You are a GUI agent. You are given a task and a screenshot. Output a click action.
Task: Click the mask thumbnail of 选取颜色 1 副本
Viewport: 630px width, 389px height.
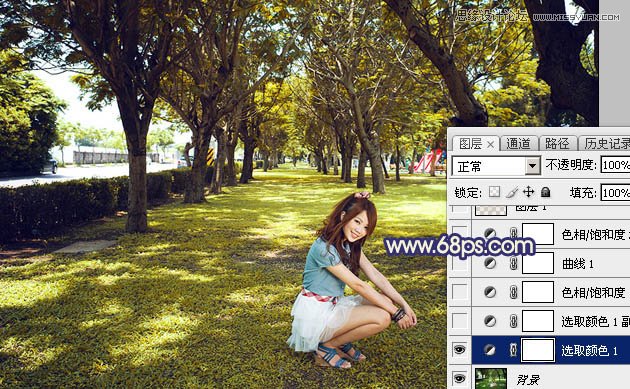click(x=538, y=321)
